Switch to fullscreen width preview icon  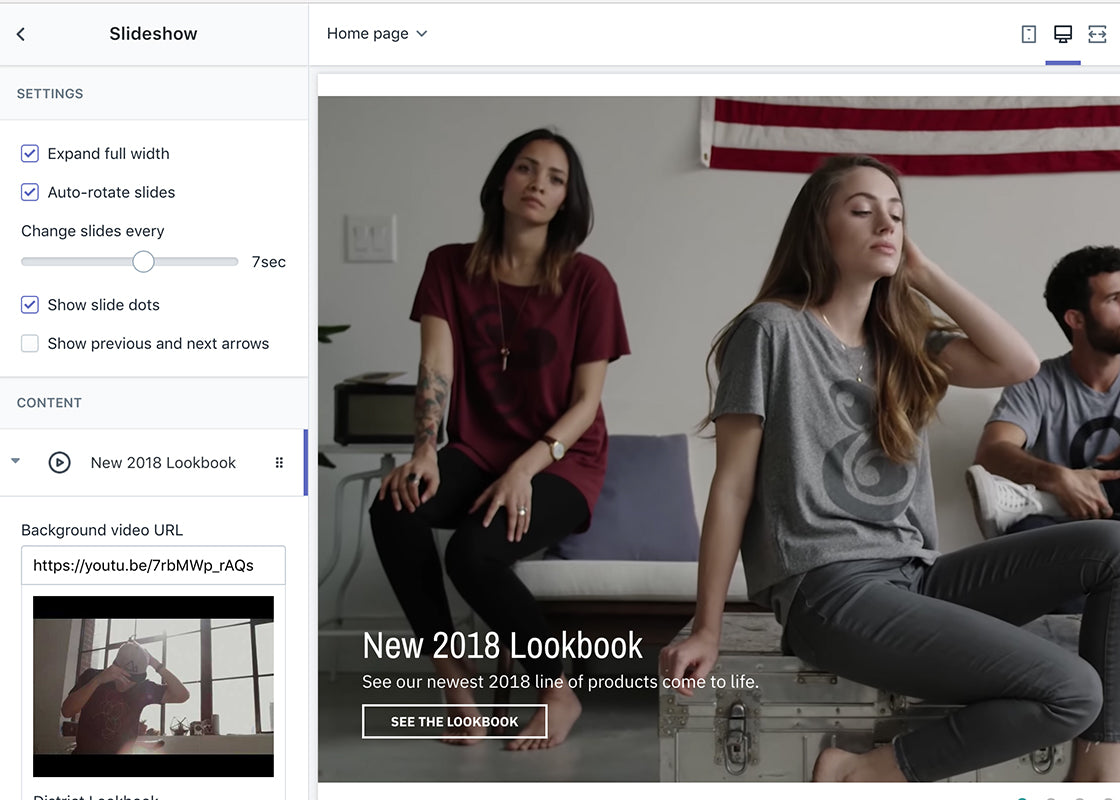tap(1097, 34)
